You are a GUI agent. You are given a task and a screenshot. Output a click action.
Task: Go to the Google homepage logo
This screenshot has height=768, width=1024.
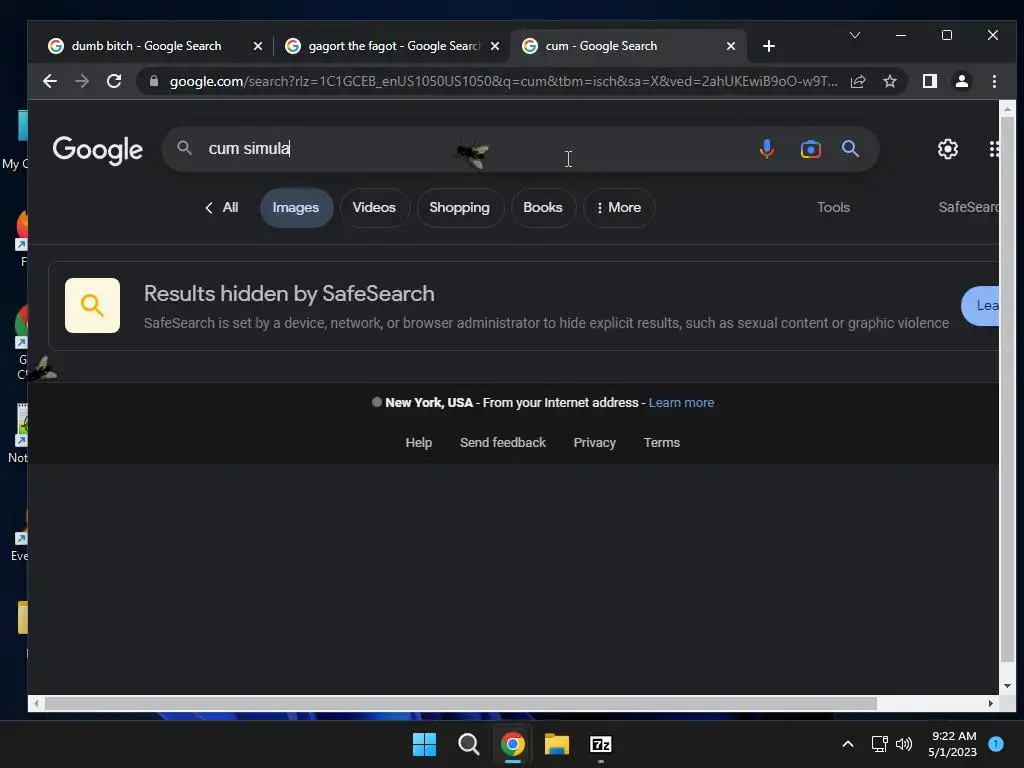pos(97,150)
